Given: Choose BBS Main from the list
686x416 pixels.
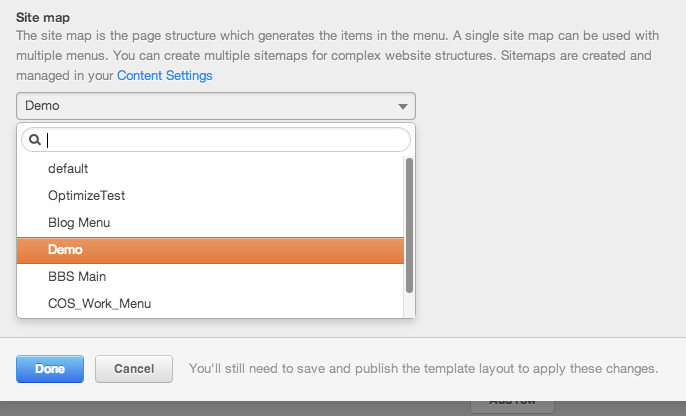Looking at the screenshot, I should pos(210,277).
